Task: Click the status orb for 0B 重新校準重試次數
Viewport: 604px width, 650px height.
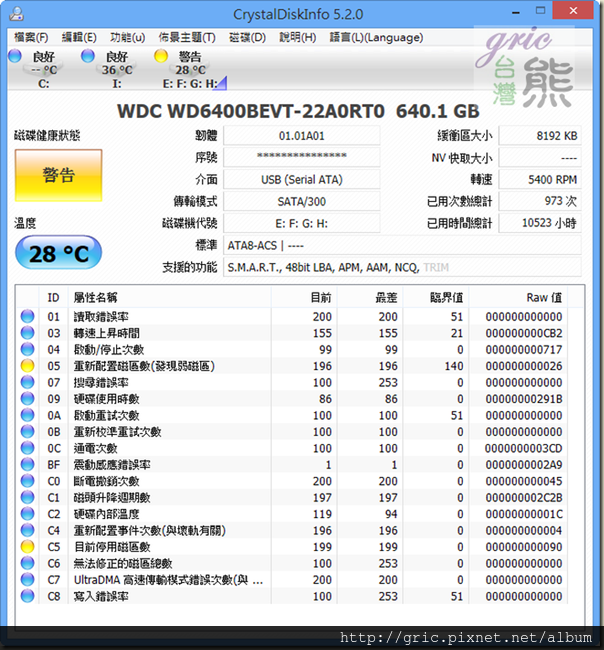Action: (27, 432)
